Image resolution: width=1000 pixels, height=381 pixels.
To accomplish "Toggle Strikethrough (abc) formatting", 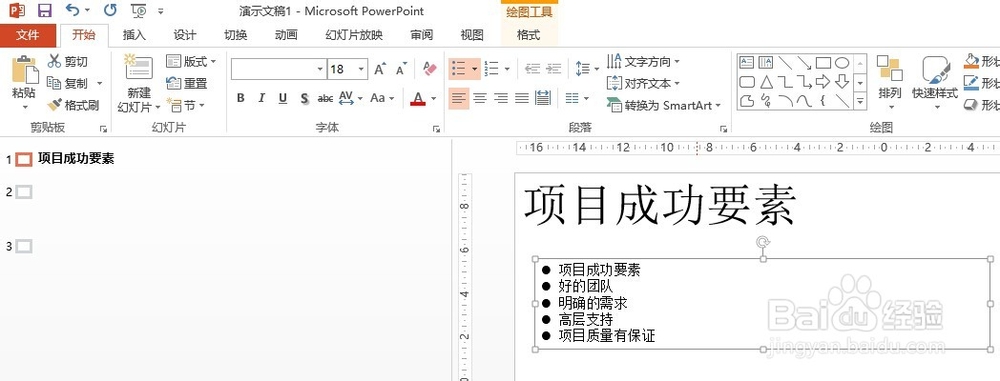I will [x=325, y=98].
